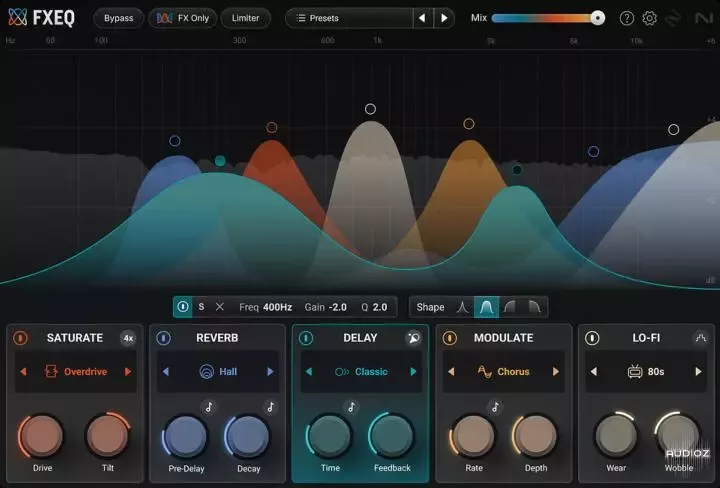Click the Lo-Fi Wear knob
This screenshot has height=488, width=720.
click(x=616, y=436)
